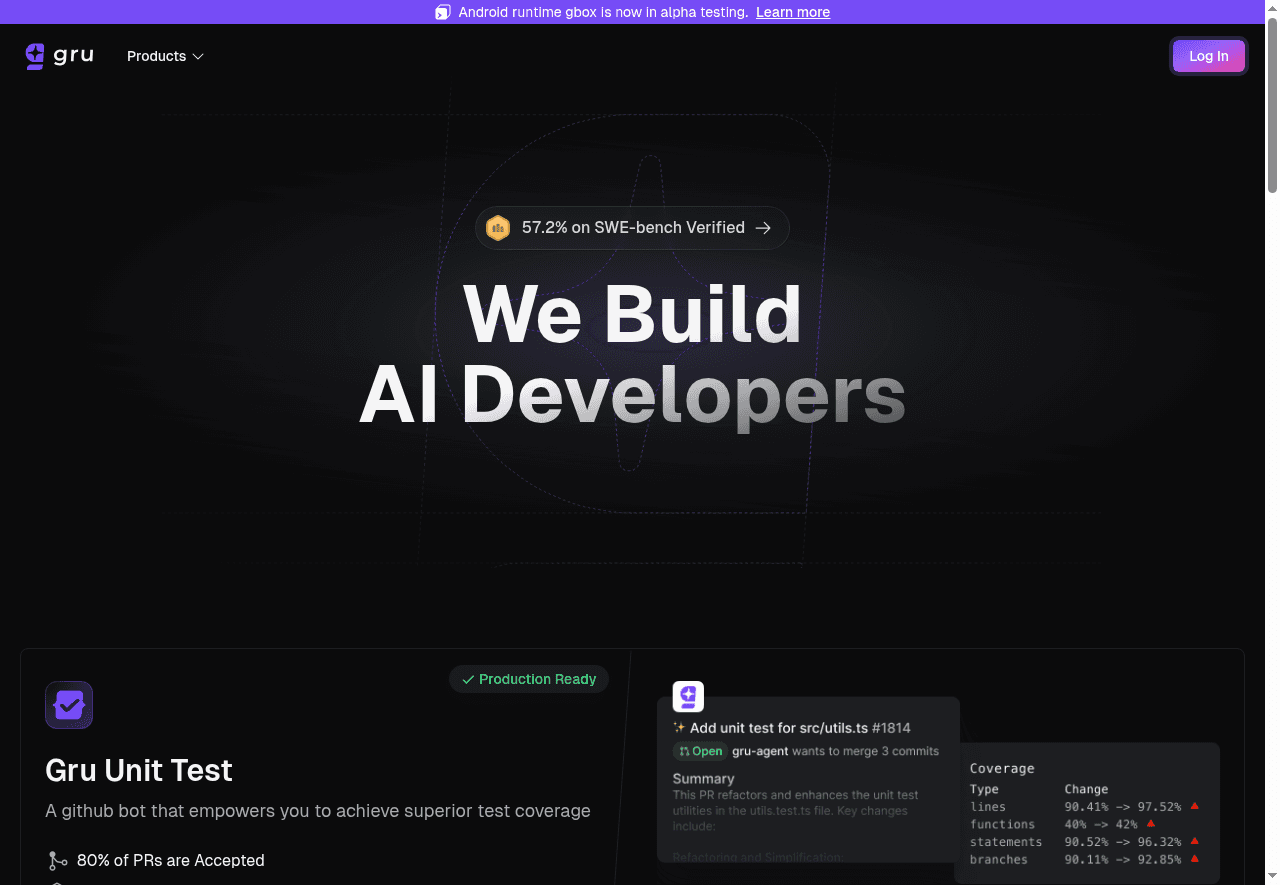
Task: Click the gru-agent avatar above the pull request
Action: click(x=688, y=697)
